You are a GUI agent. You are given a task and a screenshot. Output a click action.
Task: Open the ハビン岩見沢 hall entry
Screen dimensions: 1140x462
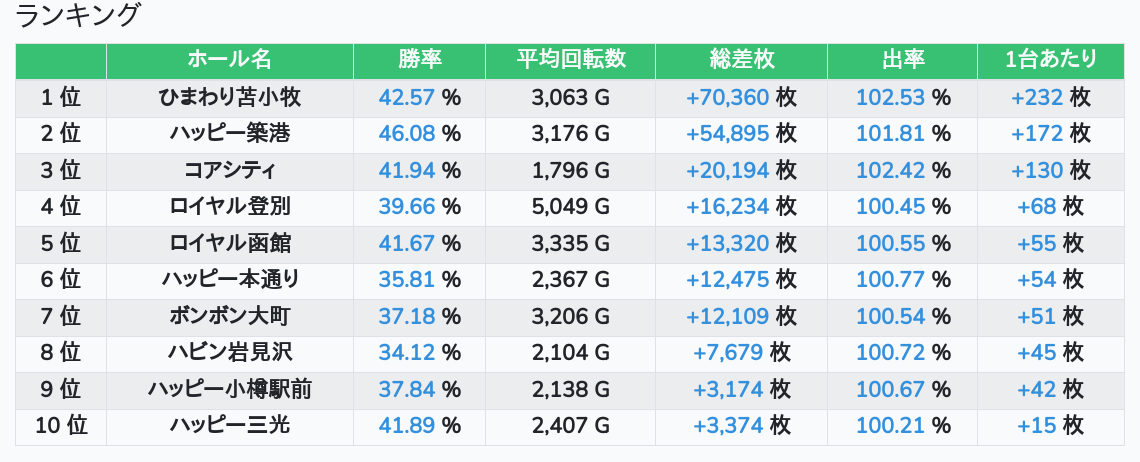click(229, 353)
